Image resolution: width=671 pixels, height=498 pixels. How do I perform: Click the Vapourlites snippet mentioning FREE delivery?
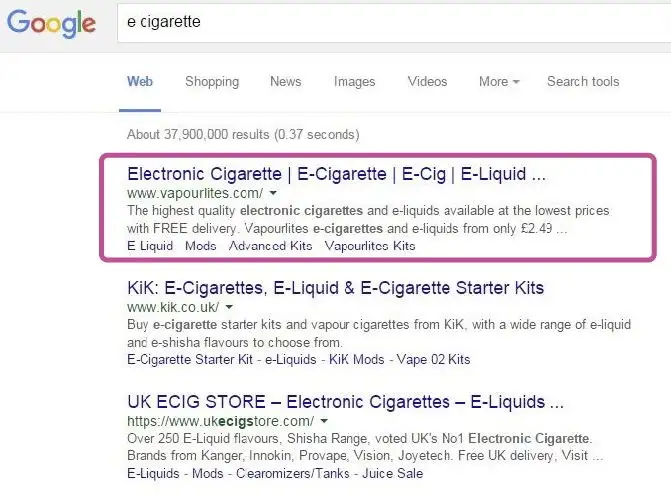(368, 219)
